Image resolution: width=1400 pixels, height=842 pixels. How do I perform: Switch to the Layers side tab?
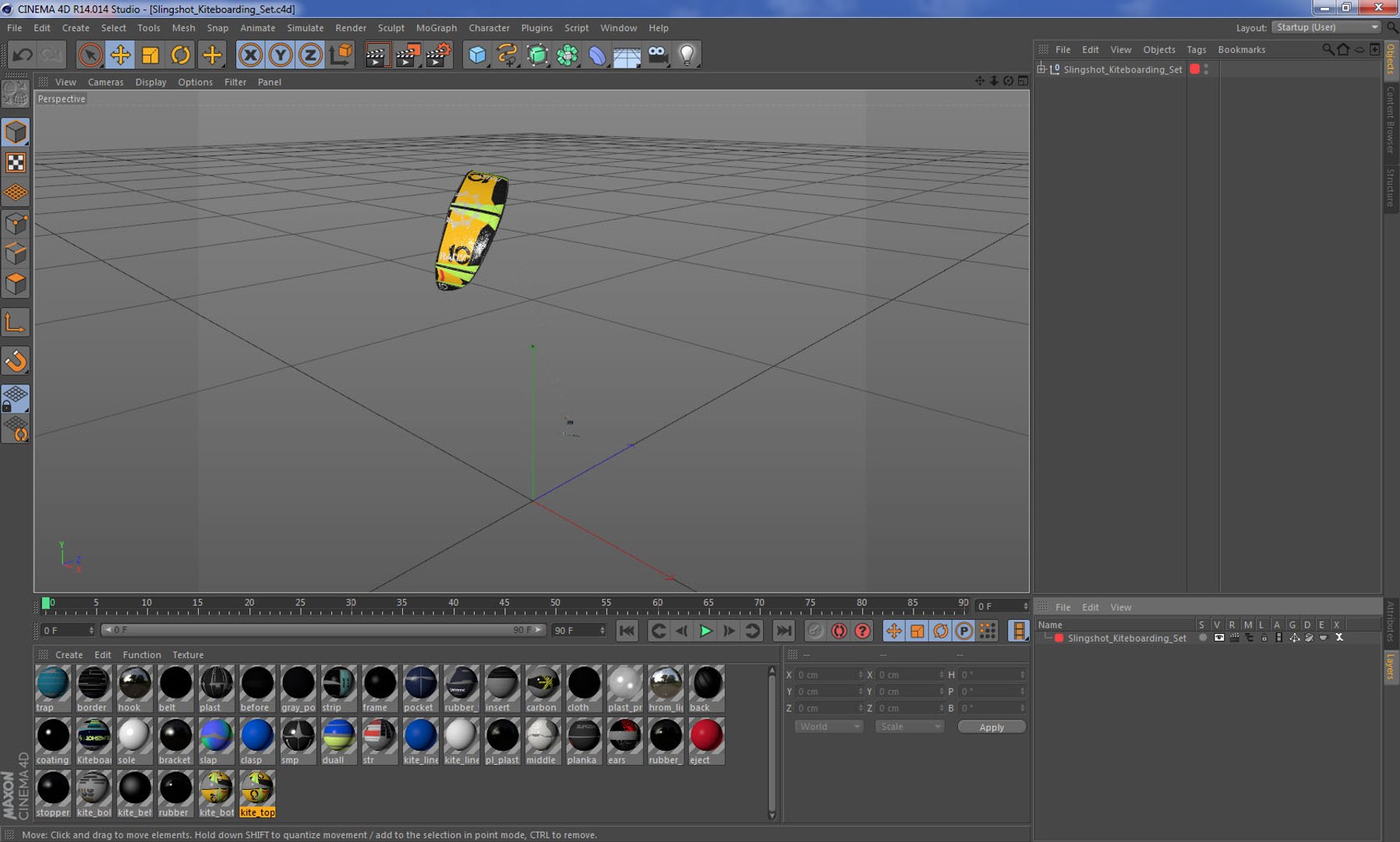1391,667
